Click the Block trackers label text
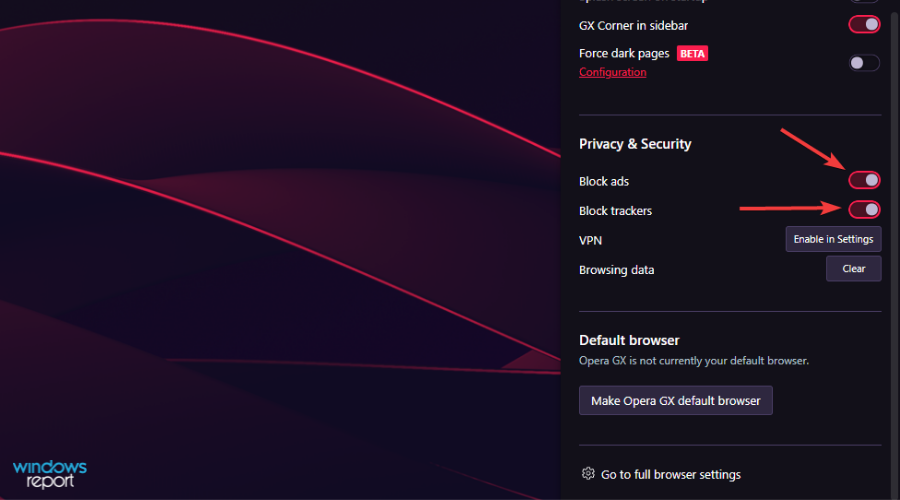The height and width of the screenshot is (500, 900). click(x=615, y=211)
